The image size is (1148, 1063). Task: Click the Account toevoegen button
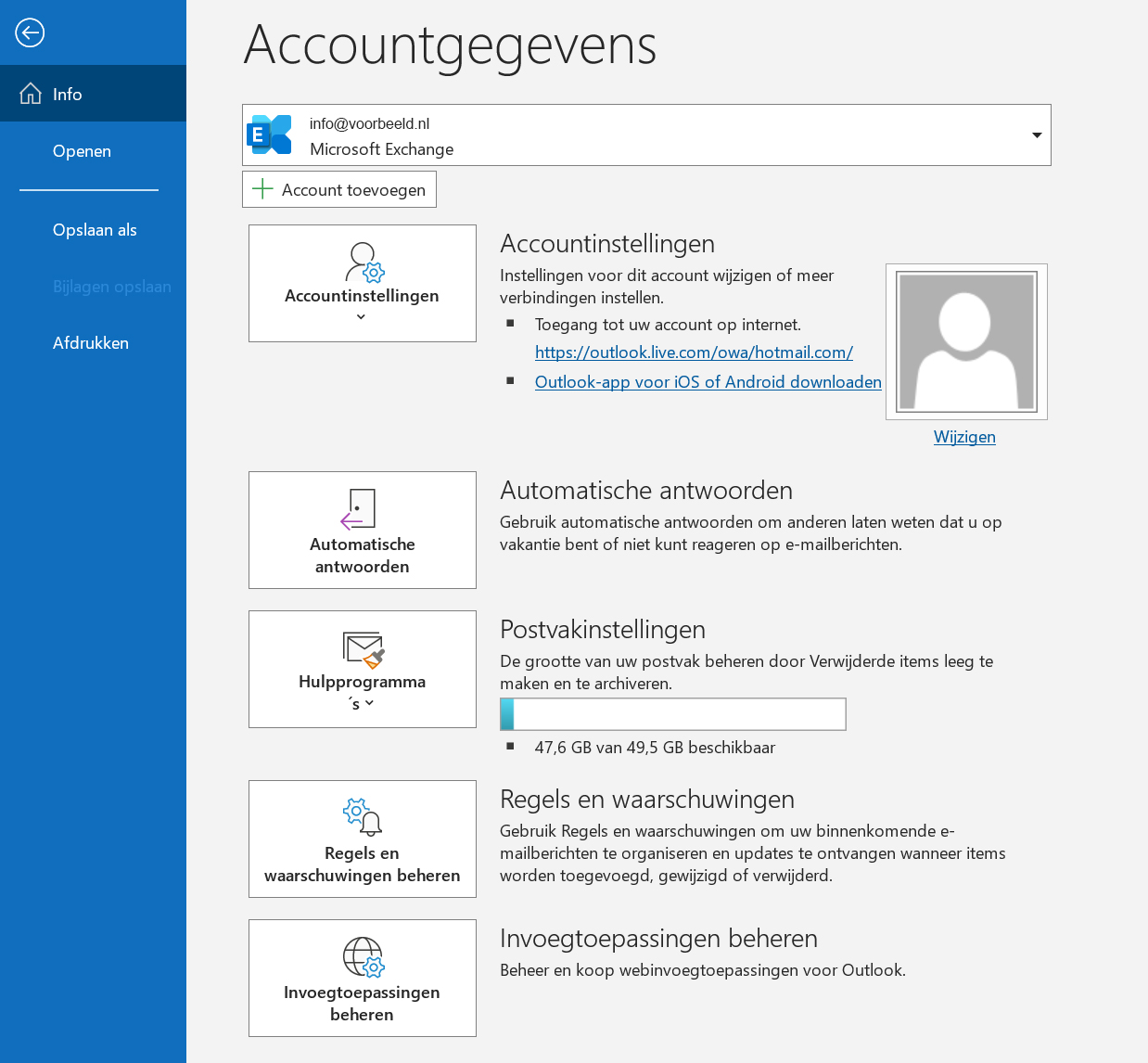339,189
